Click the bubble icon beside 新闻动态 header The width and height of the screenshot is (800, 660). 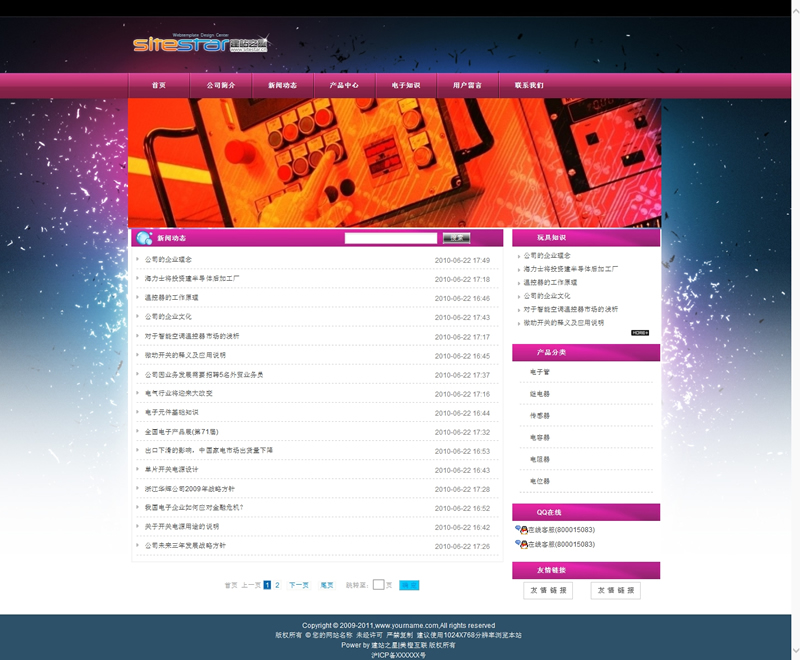[144, 238]
